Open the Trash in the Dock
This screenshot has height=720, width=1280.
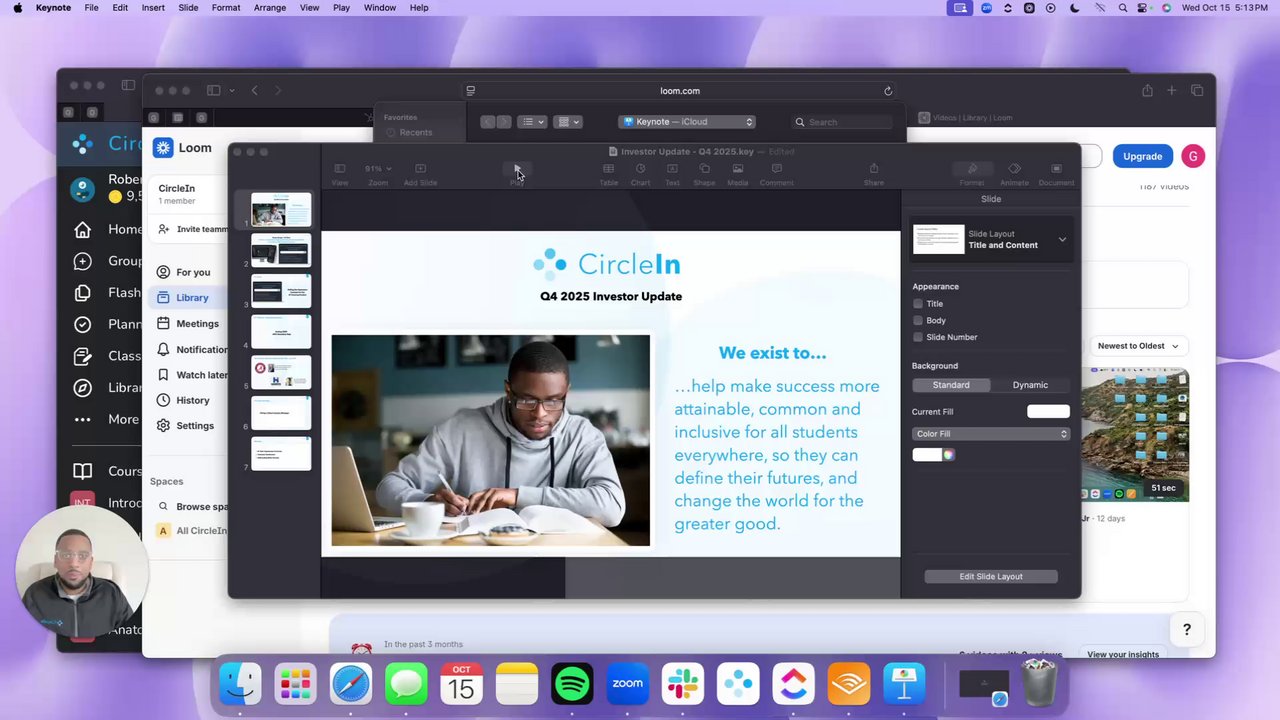(1040, 683)
